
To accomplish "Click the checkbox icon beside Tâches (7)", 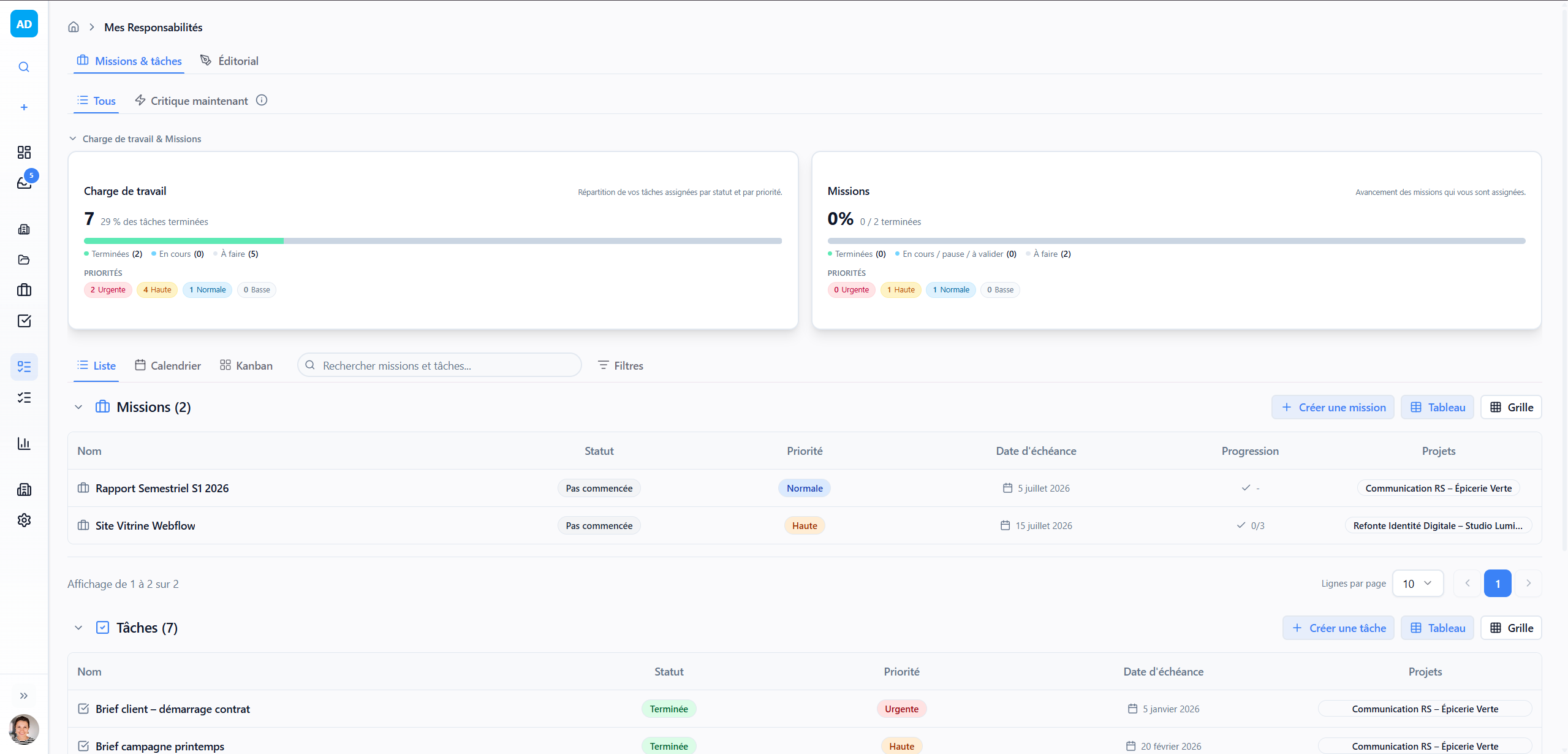I will pyautogui.click(x=102, y=627).
